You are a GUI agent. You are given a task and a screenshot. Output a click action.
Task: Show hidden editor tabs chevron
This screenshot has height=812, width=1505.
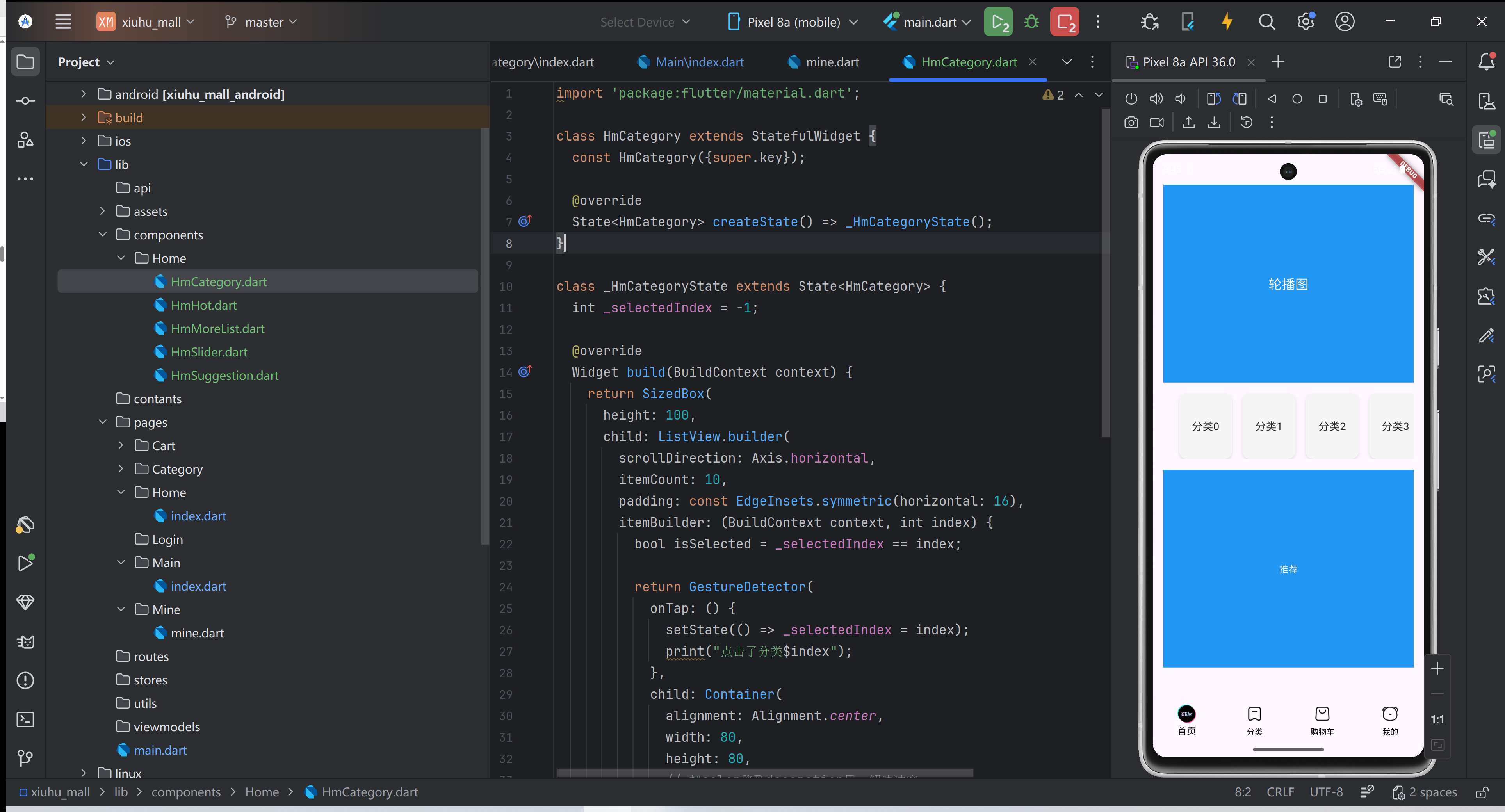1067,62
